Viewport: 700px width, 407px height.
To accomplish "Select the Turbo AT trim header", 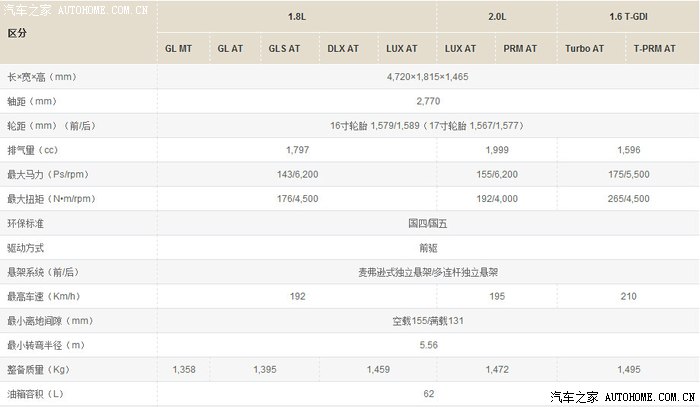I will point(584,48).
